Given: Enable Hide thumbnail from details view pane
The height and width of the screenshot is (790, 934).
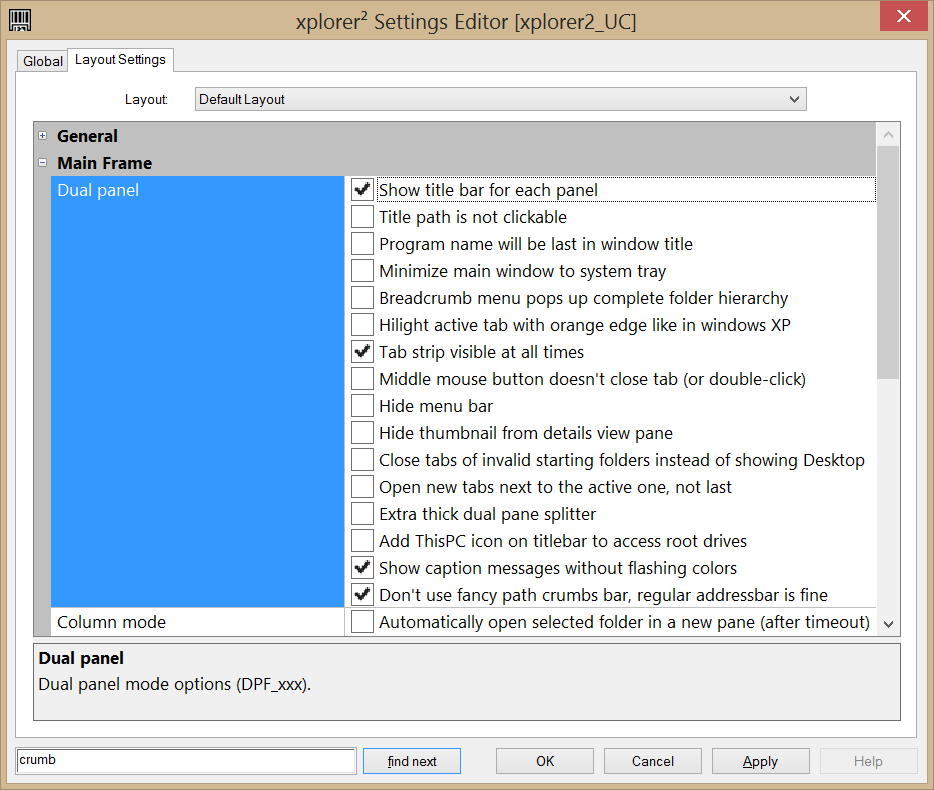Looking at the screenshot, I should click(362, 433).
